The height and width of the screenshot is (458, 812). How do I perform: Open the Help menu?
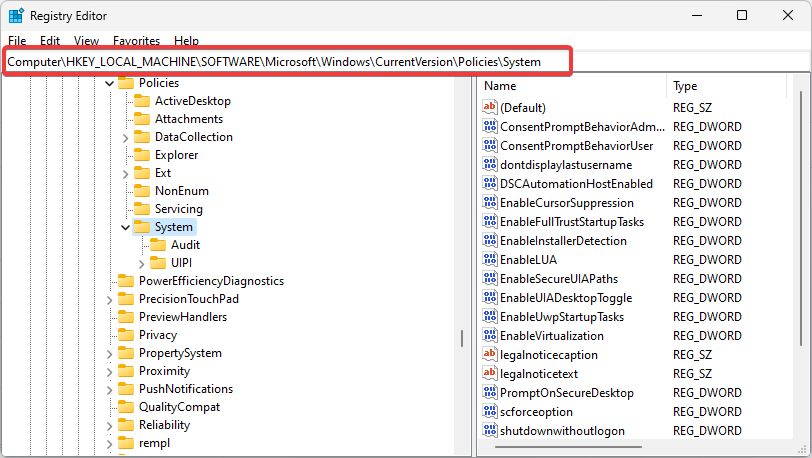pos(186,40)
